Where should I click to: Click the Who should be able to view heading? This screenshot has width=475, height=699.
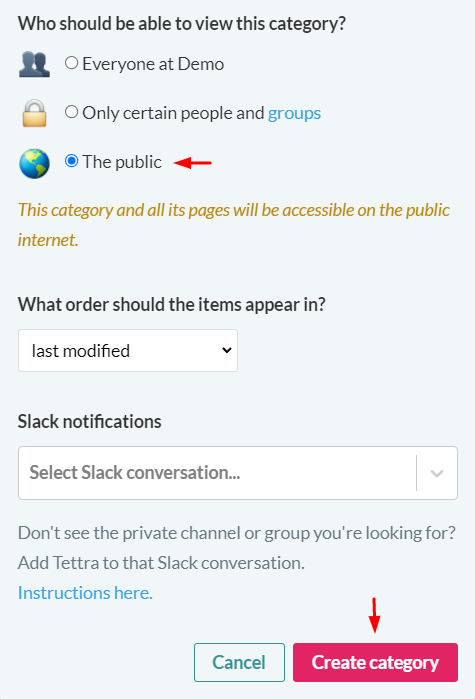182,24
